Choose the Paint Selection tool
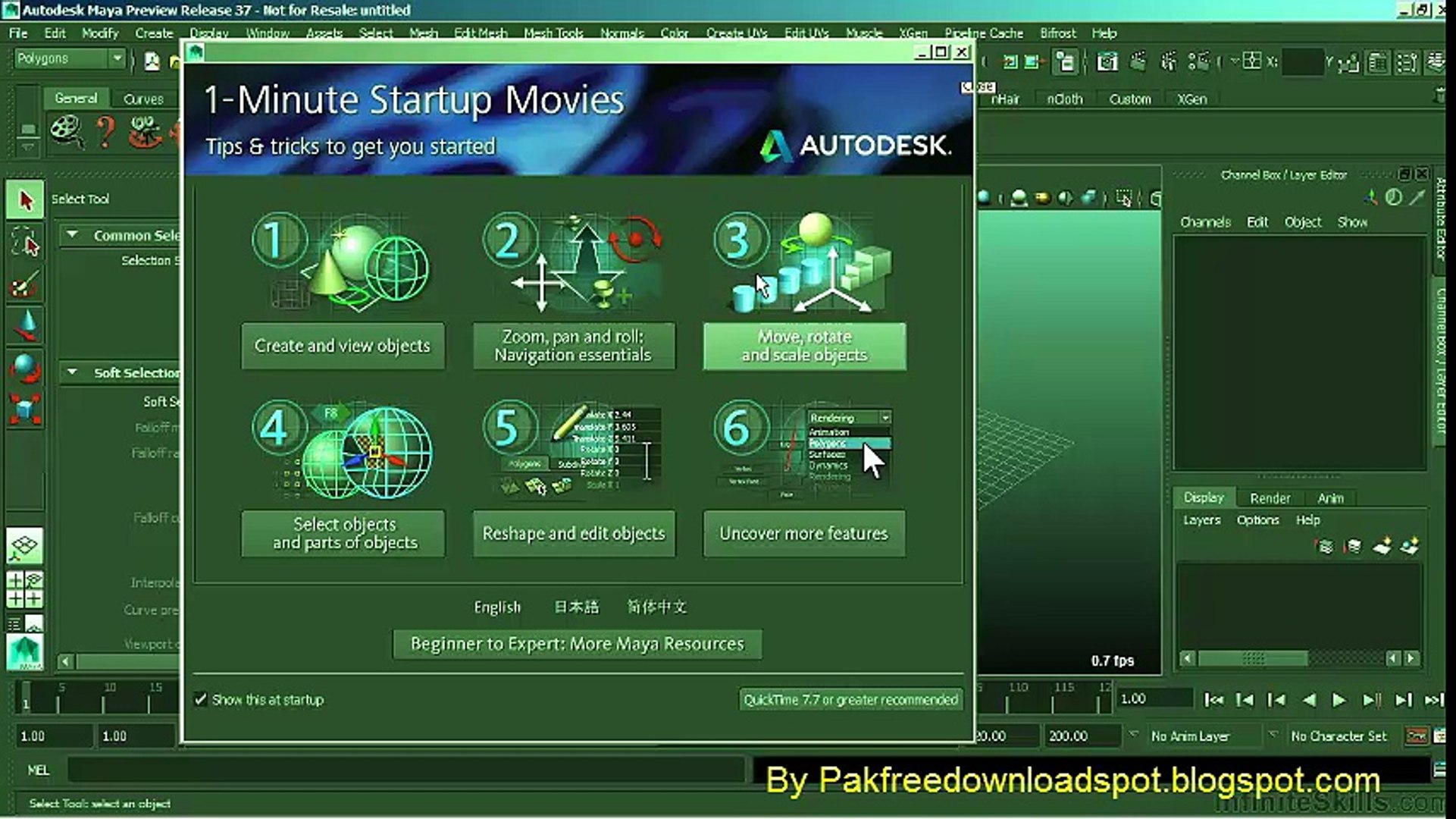1456x819 pixels. tap(24, 286)
